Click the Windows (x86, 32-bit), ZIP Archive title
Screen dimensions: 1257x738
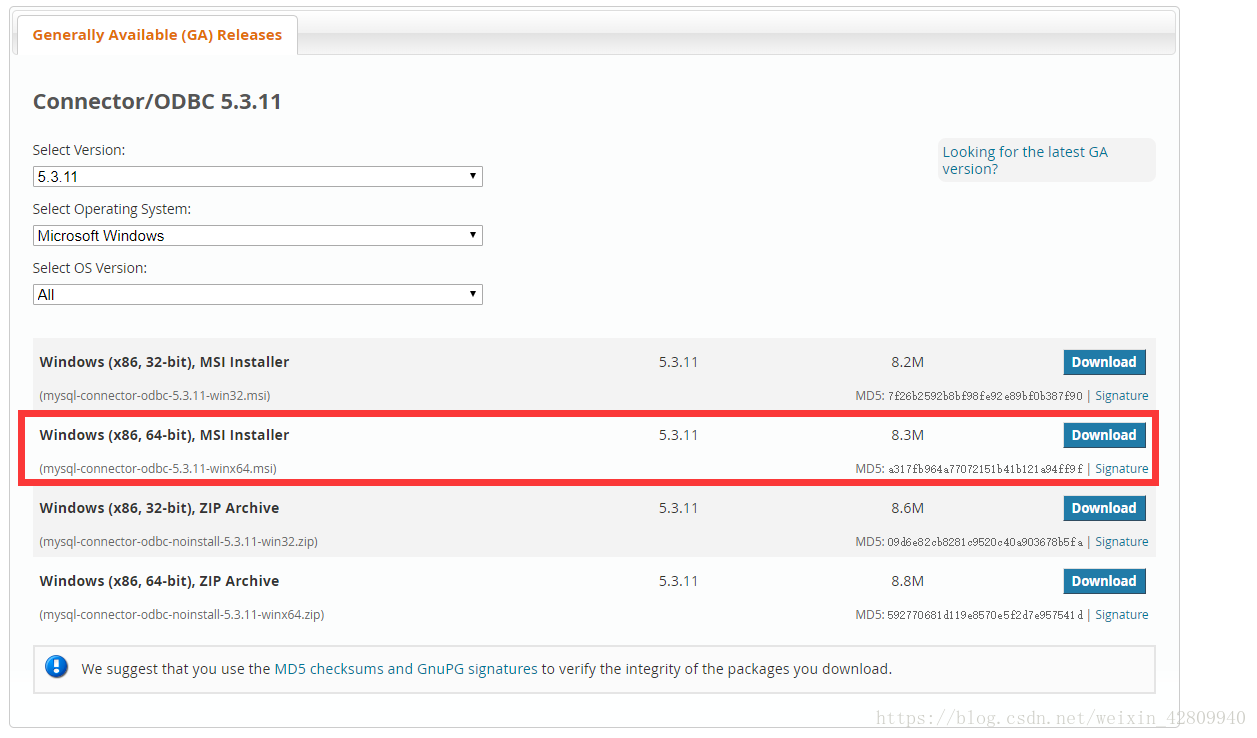coord(159,508)
